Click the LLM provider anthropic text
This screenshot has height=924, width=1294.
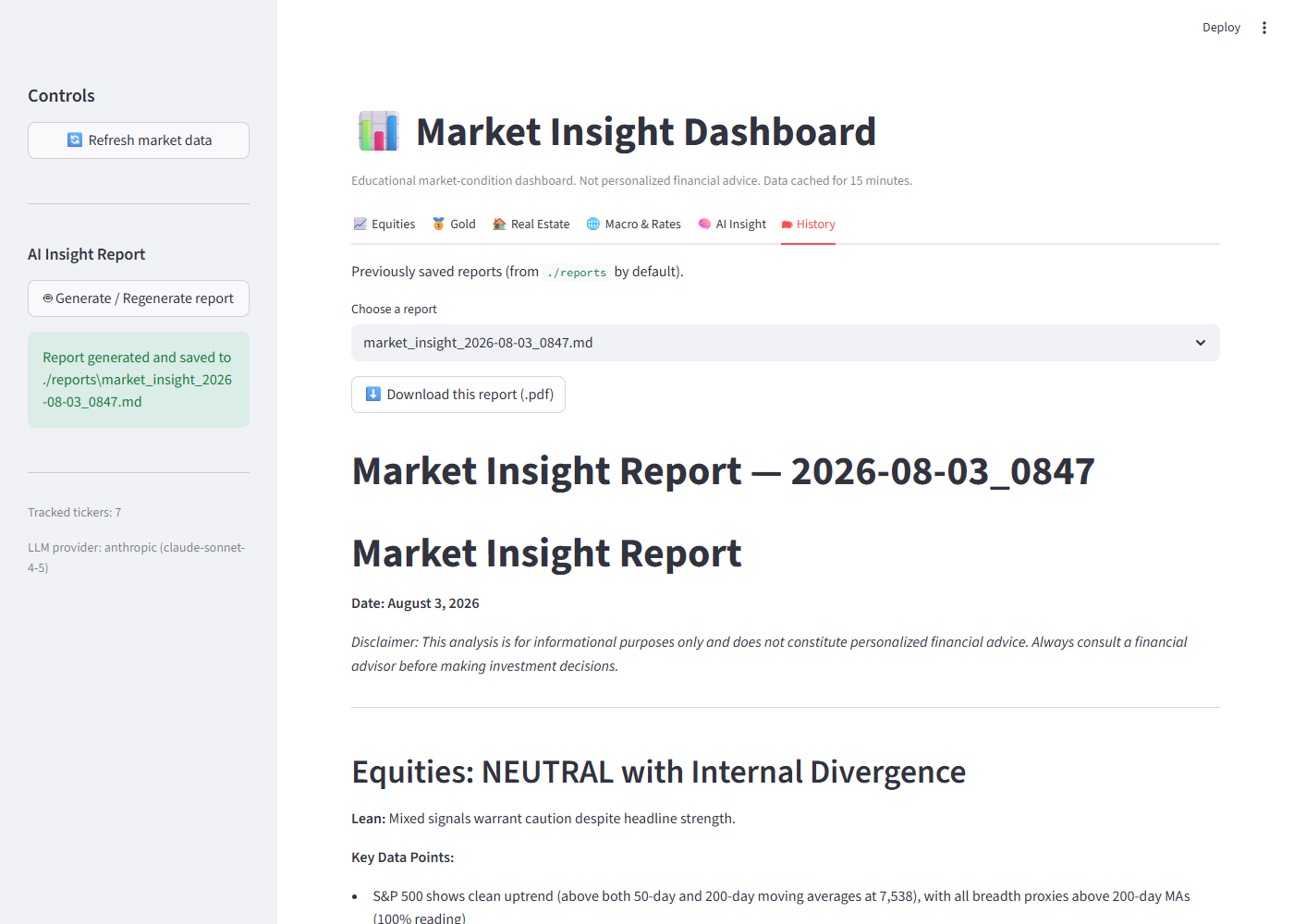point(137,557)
